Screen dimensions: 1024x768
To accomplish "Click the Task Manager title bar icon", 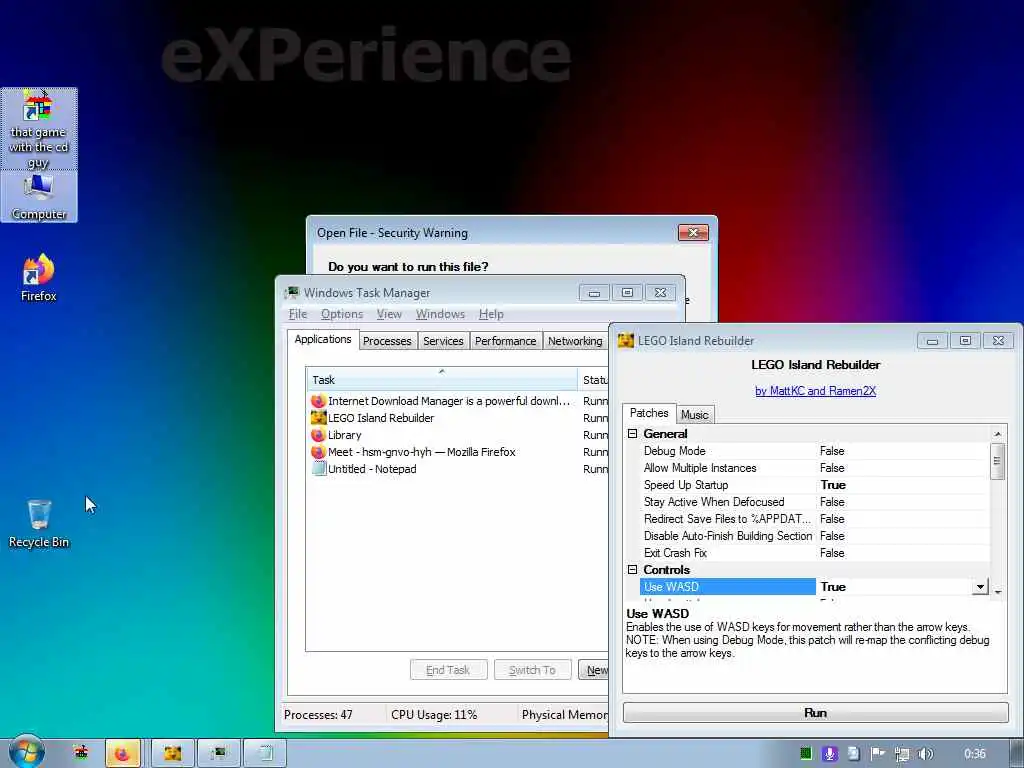I will click(292, 293).
